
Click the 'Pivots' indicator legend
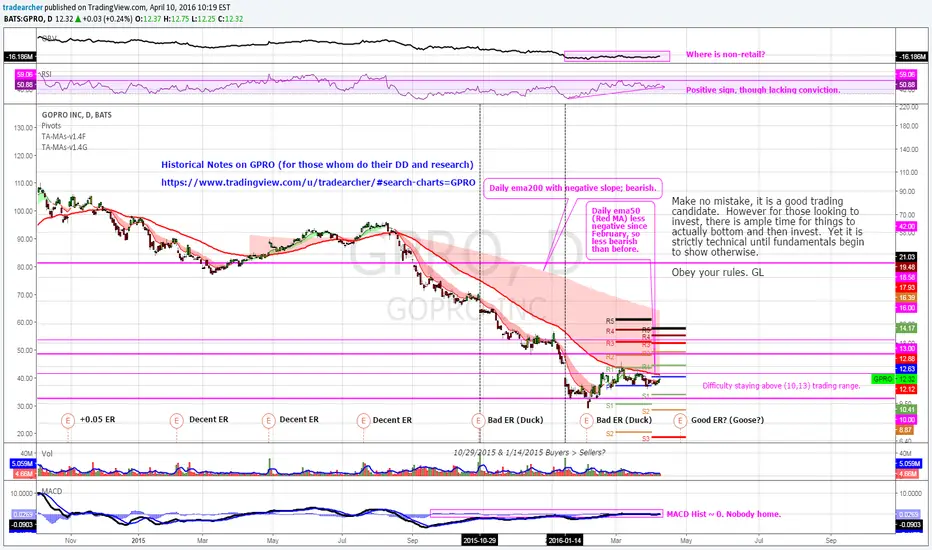coord(51,125)
